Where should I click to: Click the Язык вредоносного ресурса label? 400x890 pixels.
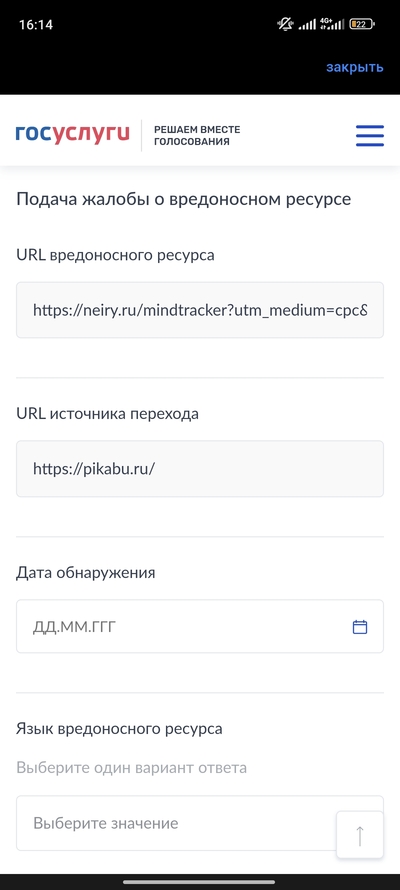(119, 729)
